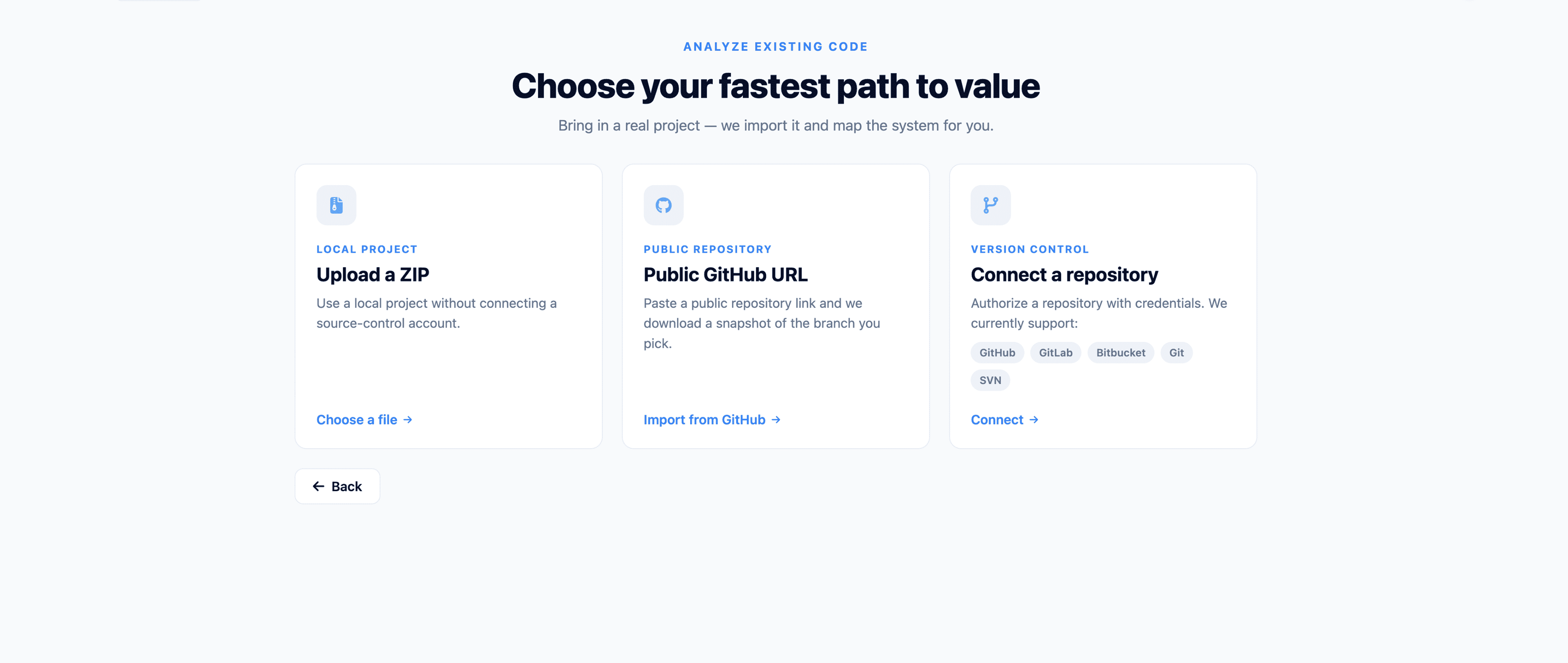Select the SVN provider chip
1568x663 pixels.
tap(991, 380)
